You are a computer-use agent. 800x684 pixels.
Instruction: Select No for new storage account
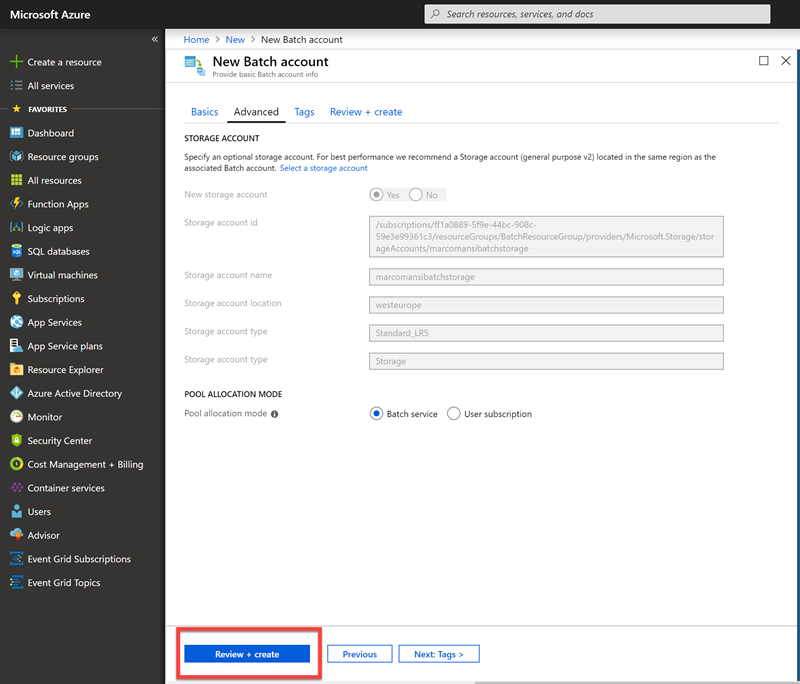416,195
